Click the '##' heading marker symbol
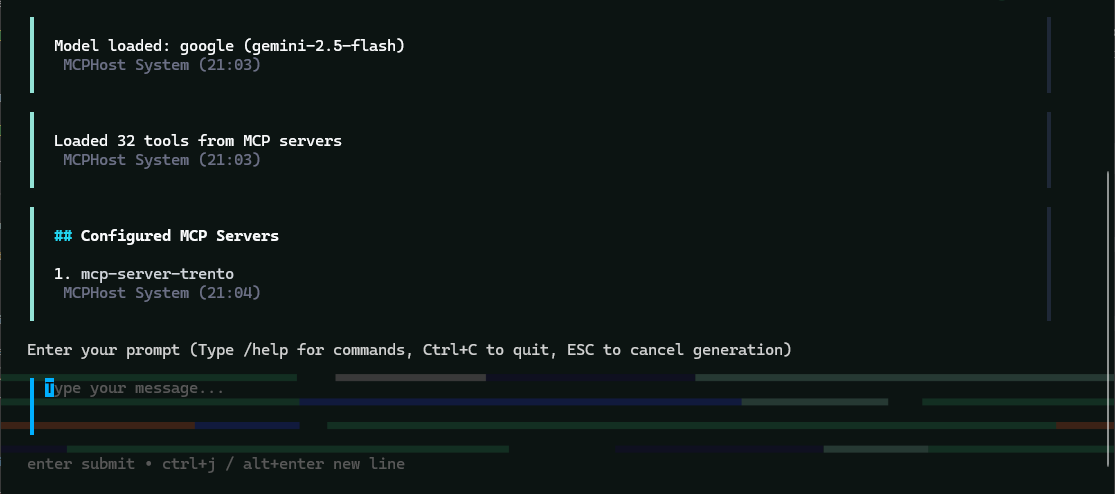The image size is (1115, 494). click(x=62, y=236)
